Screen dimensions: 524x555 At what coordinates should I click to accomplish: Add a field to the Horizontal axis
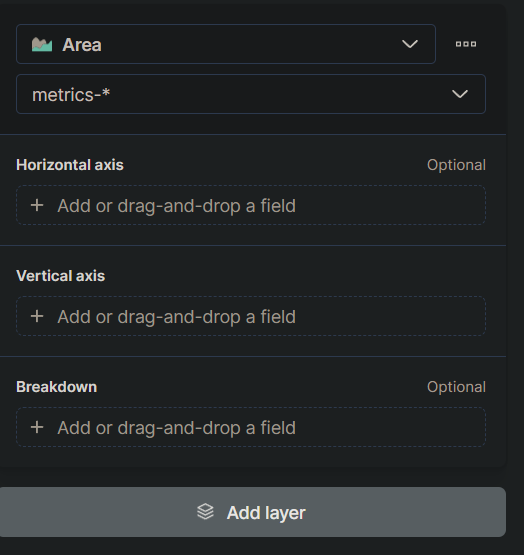[x=251, y=205]
